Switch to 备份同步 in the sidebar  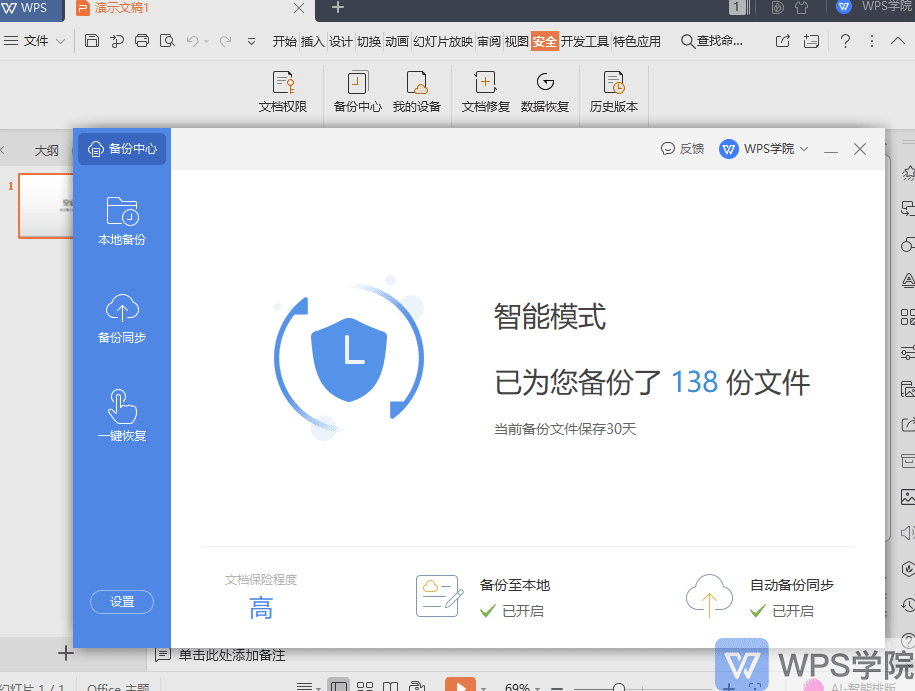[121, 318]
